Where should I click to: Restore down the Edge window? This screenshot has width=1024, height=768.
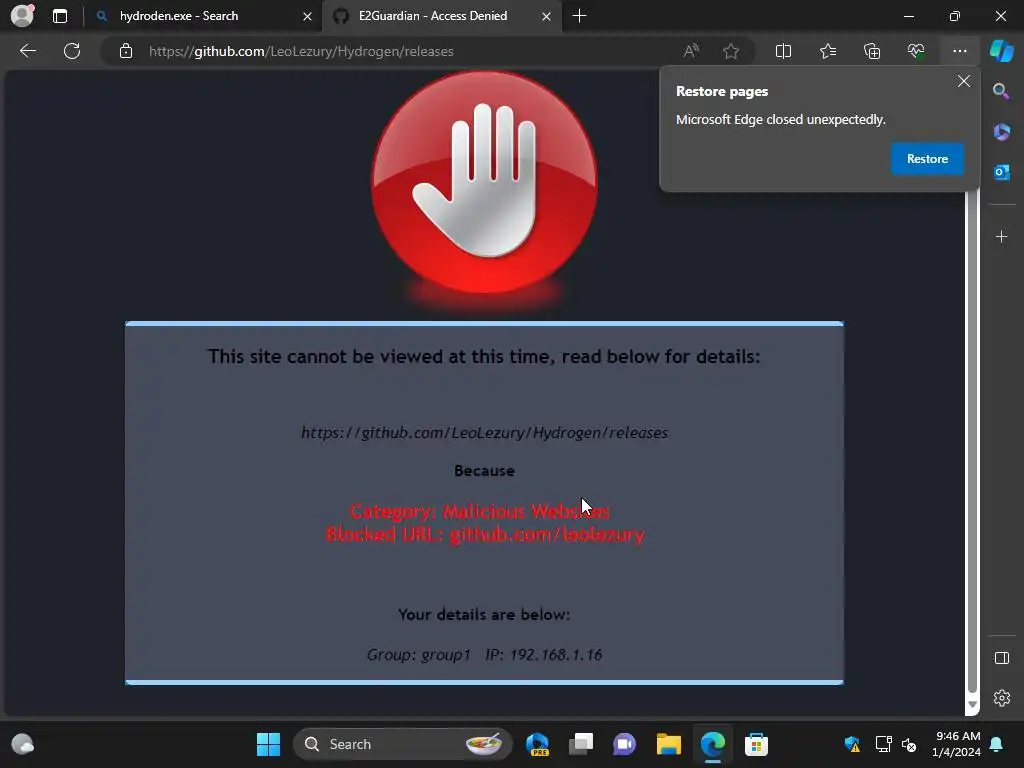pyautogui.click(x=955, y=16)
